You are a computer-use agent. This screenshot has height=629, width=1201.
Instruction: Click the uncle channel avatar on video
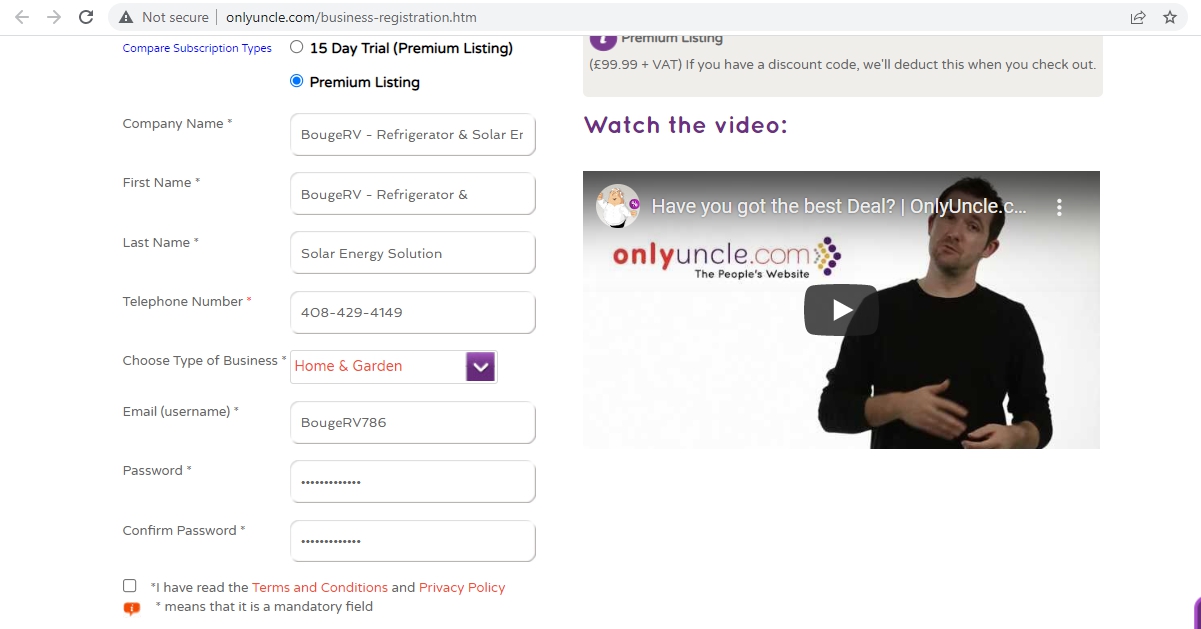(618, 207)
